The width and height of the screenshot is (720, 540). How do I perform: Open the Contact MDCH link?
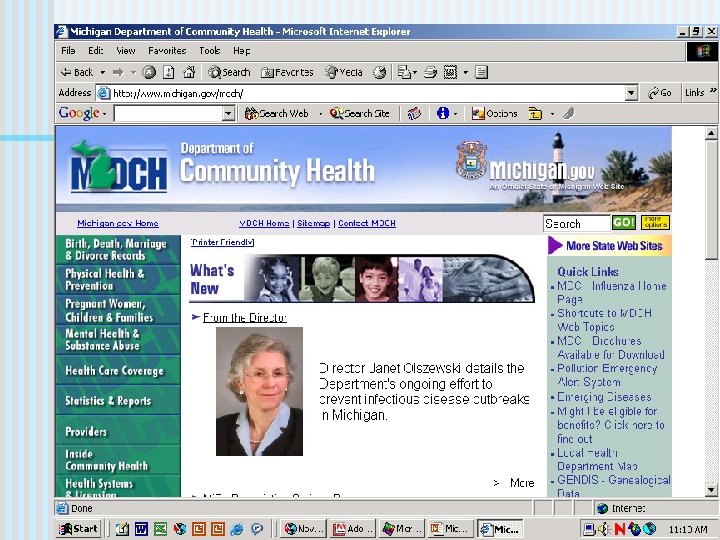(367, 223)
